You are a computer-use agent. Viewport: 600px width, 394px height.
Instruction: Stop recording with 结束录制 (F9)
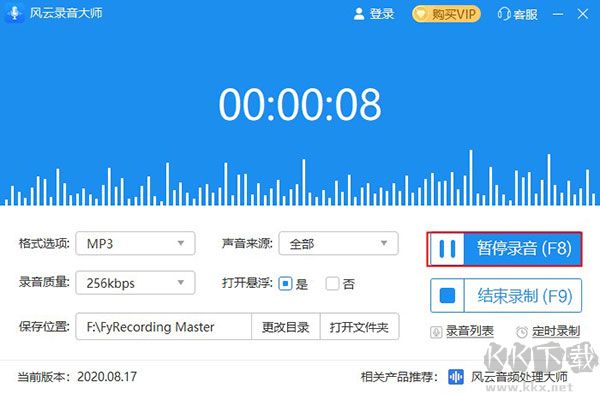click(x=506, y=296)
